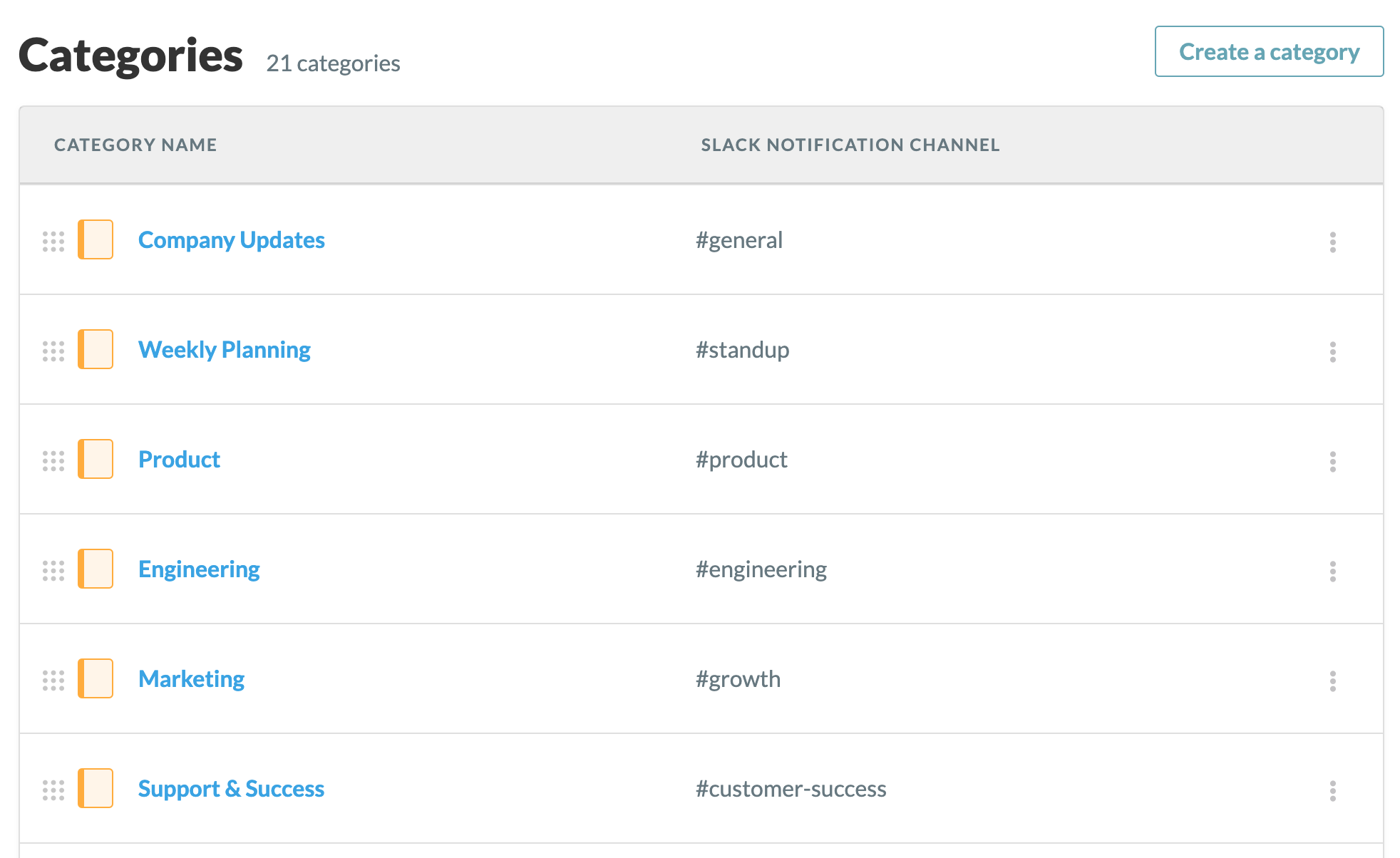Viewport: 1400px width, 858px height.
Task: Open the Weekly Planning category
Action: click(x=224, y=350)
